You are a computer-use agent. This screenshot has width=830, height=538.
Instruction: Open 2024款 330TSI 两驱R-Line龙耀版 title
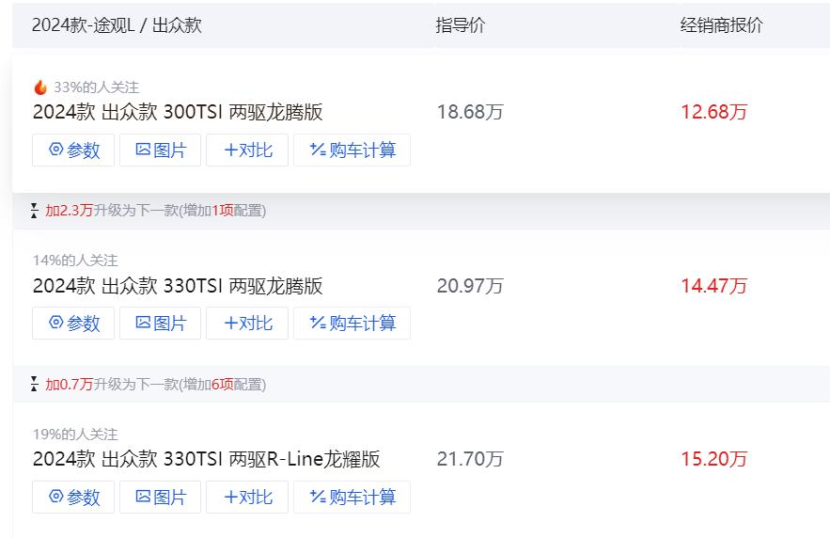pos(206,459)
